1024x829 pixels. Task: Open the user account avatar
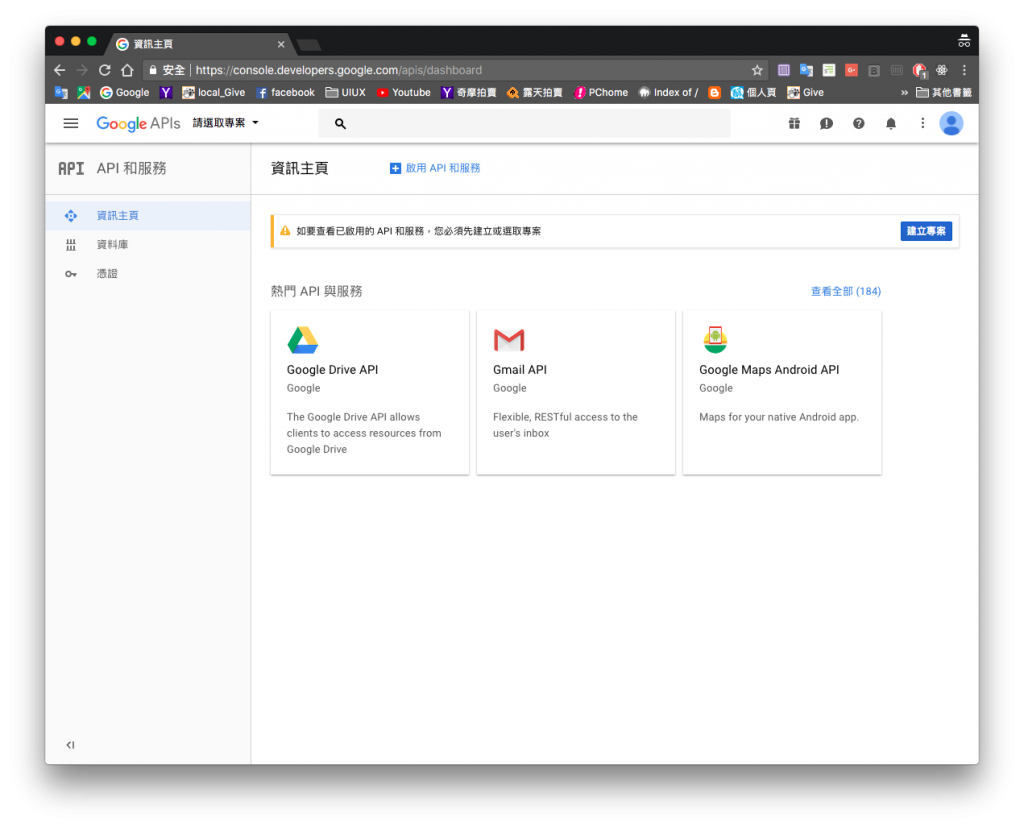[951, 123]
